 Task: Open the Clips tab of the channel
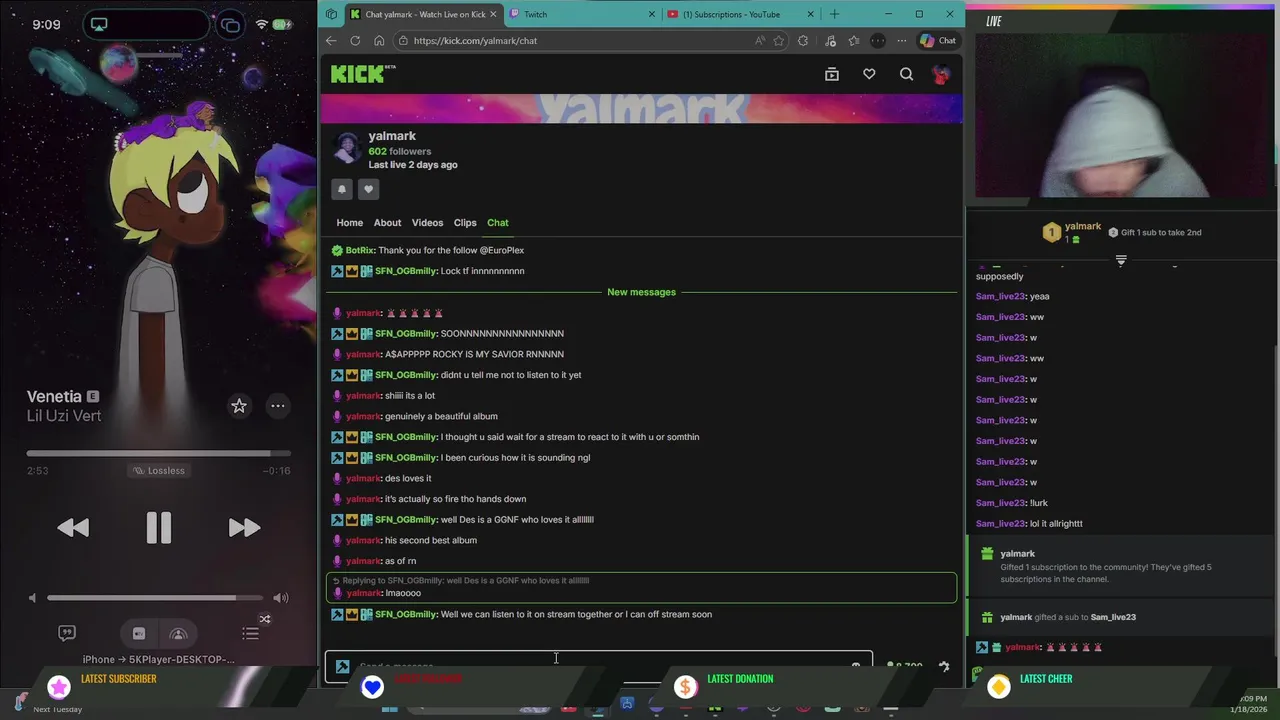point(465,223)
